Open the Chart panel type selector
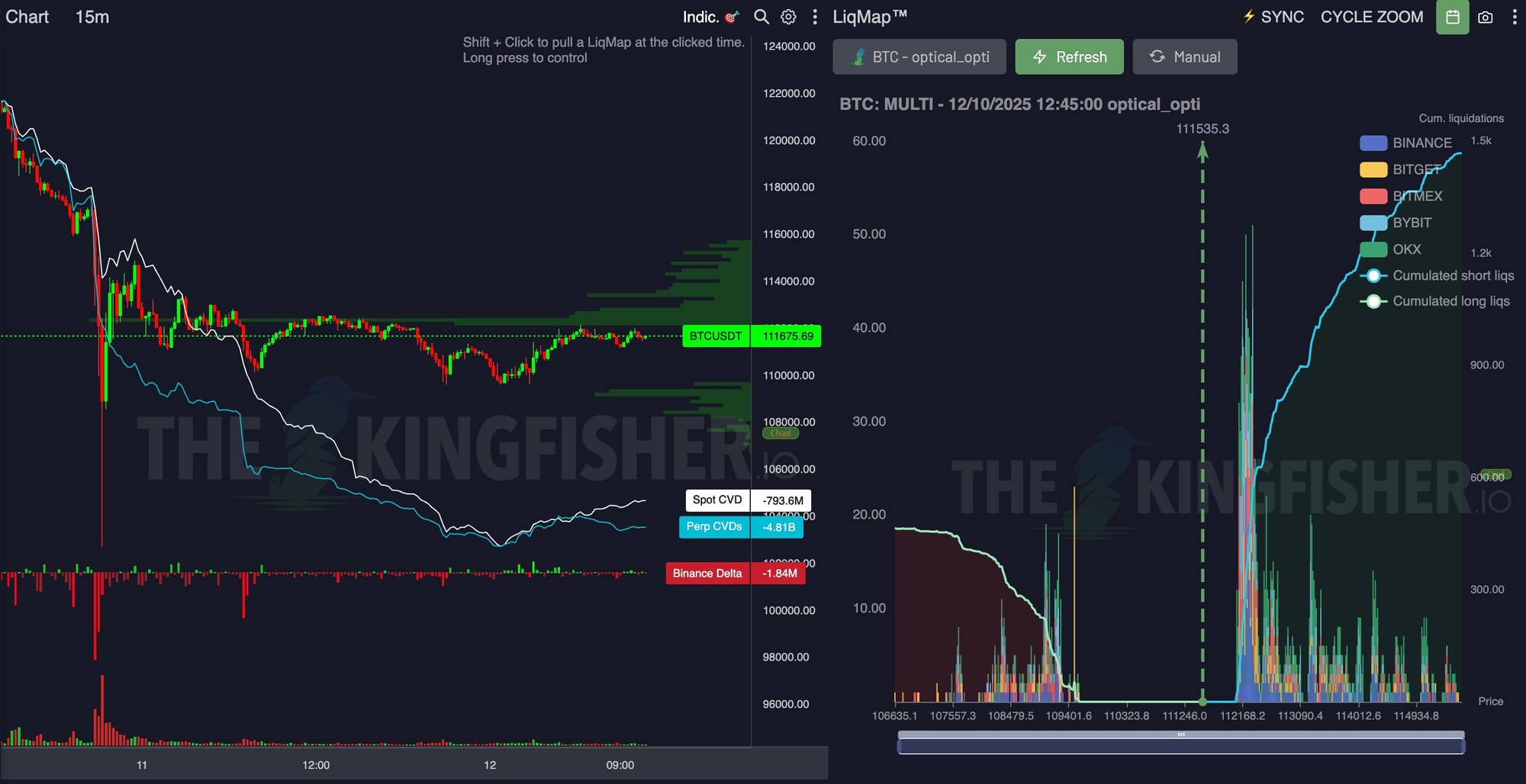Viewport: 1526px width, 784px height. click(x=27, y=17)
